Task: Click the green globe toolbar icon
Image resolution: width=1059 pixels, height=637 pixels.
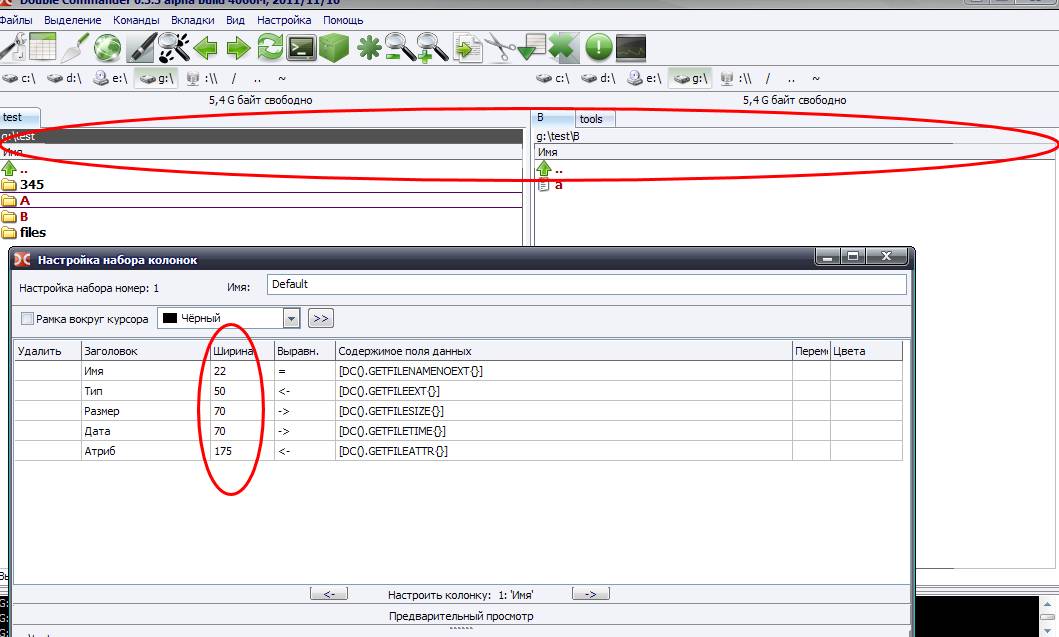Action: click(x=107, y=47)
